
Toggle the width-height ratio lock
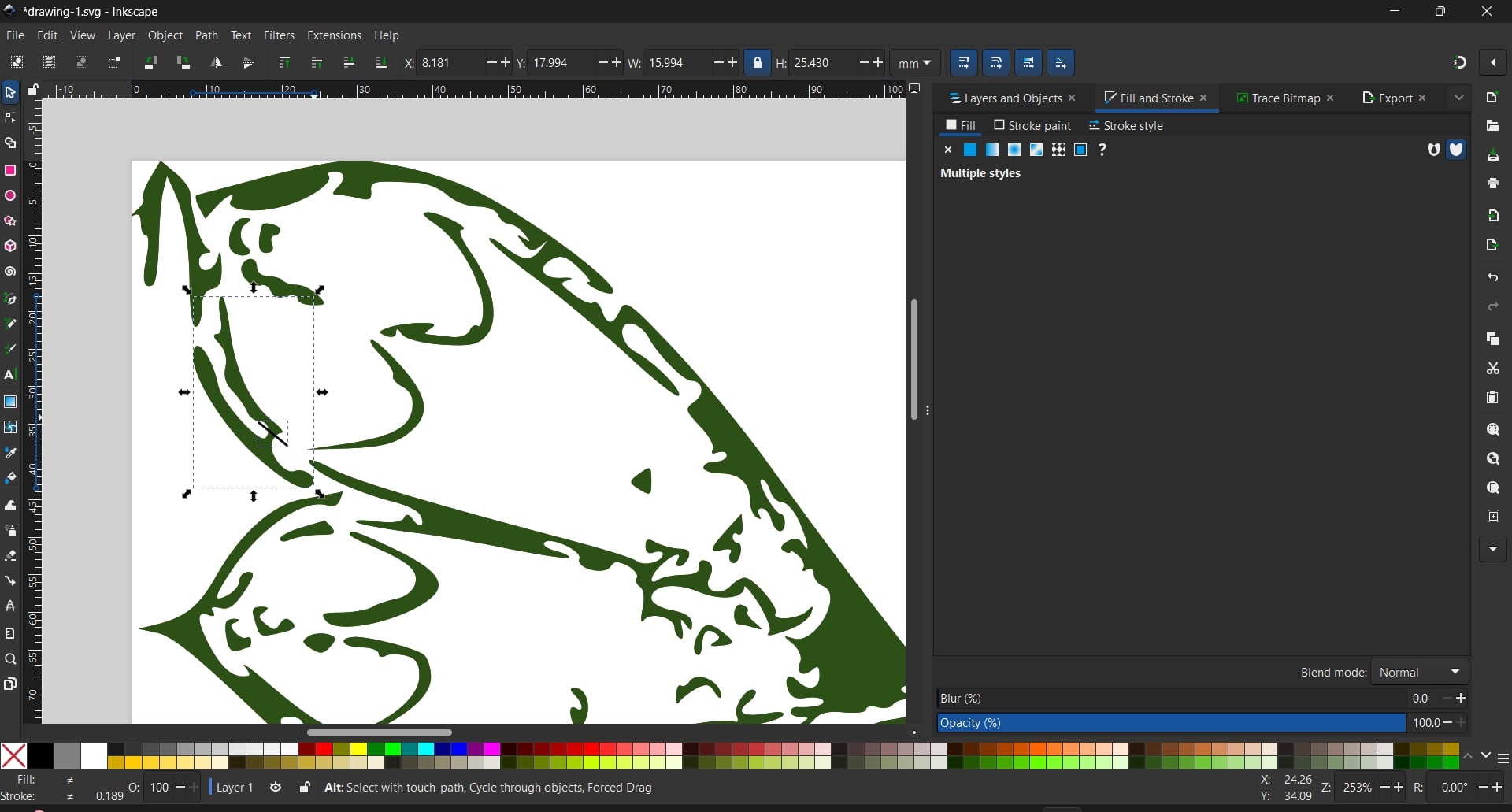pos(758,63)
